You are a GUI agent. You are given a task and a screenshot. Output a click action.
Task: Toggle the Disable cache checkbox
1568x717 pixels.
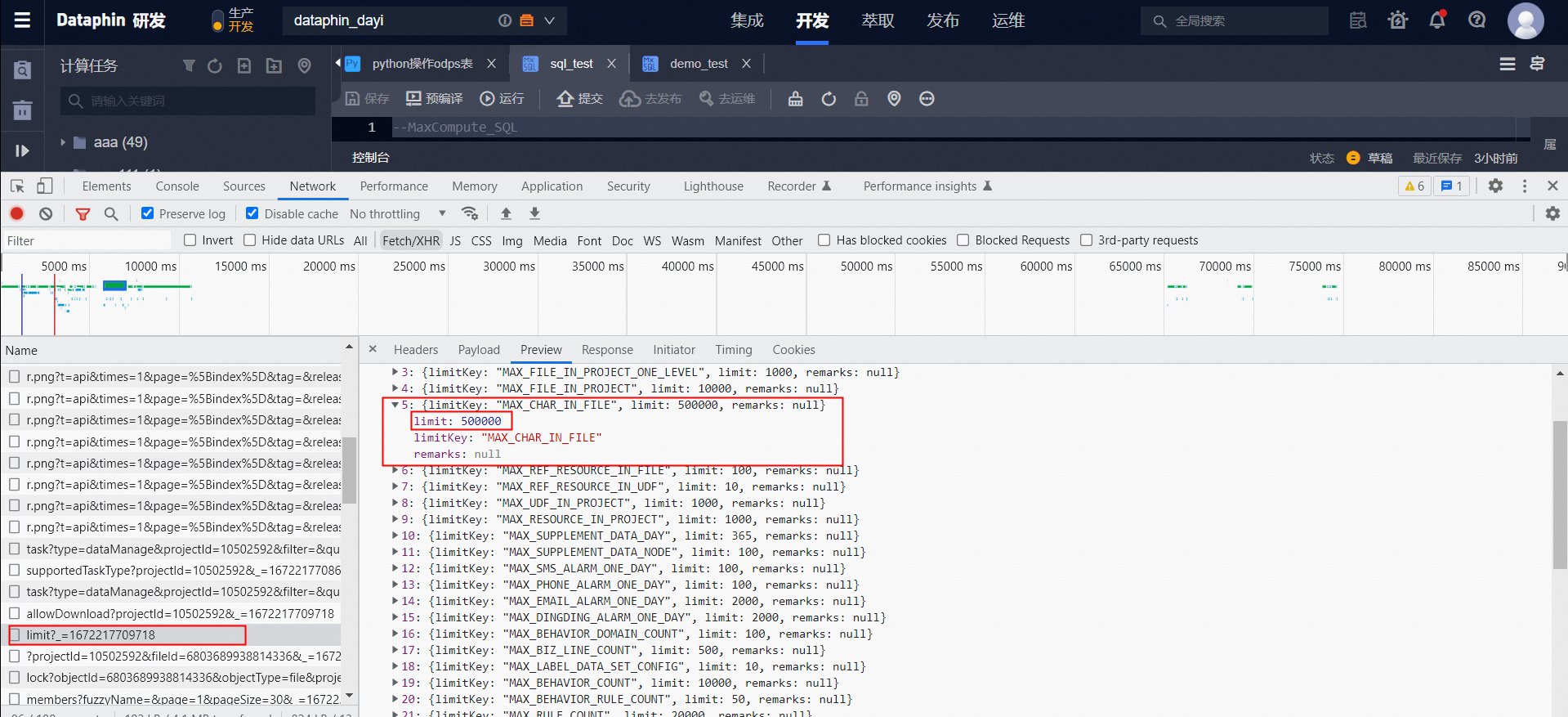pyautogui.click(x=252, y=213)
